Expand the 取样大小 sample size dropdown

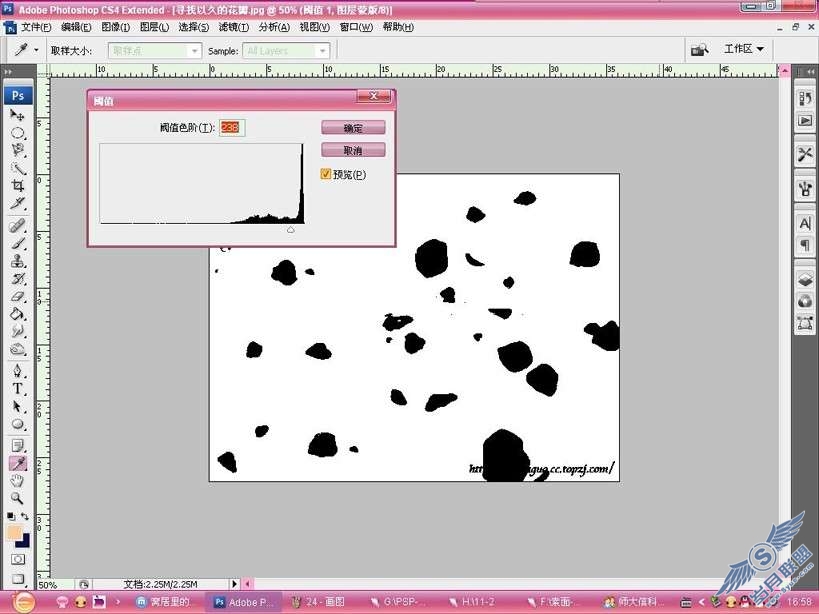click(155, 51)
